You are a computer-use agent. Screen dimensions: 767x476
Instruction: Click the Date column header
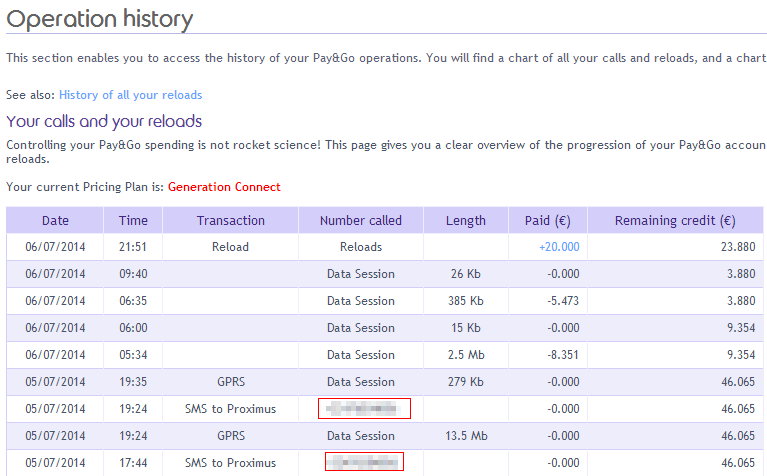(x=56, y=220)
